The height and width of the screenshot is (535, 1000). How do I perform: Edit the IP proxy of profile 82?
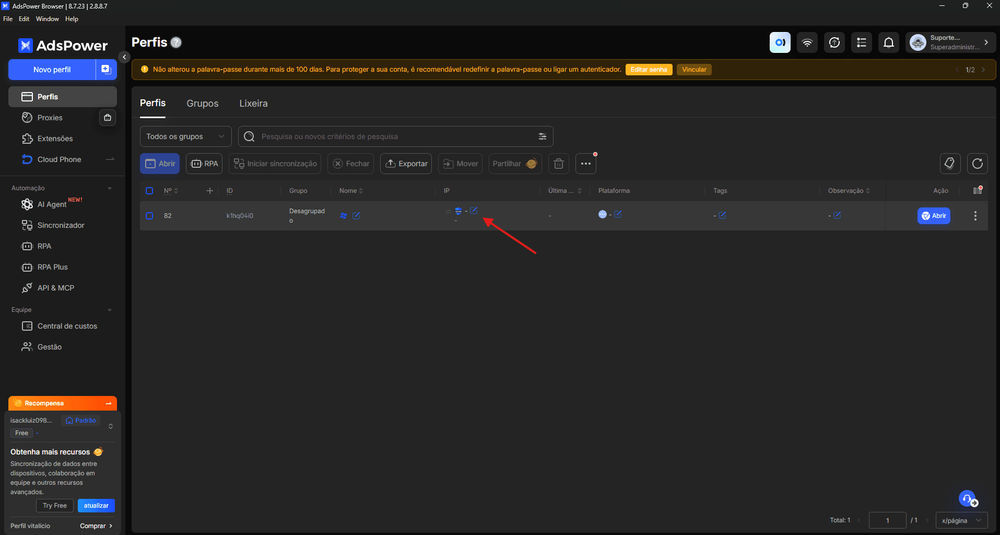474,210
